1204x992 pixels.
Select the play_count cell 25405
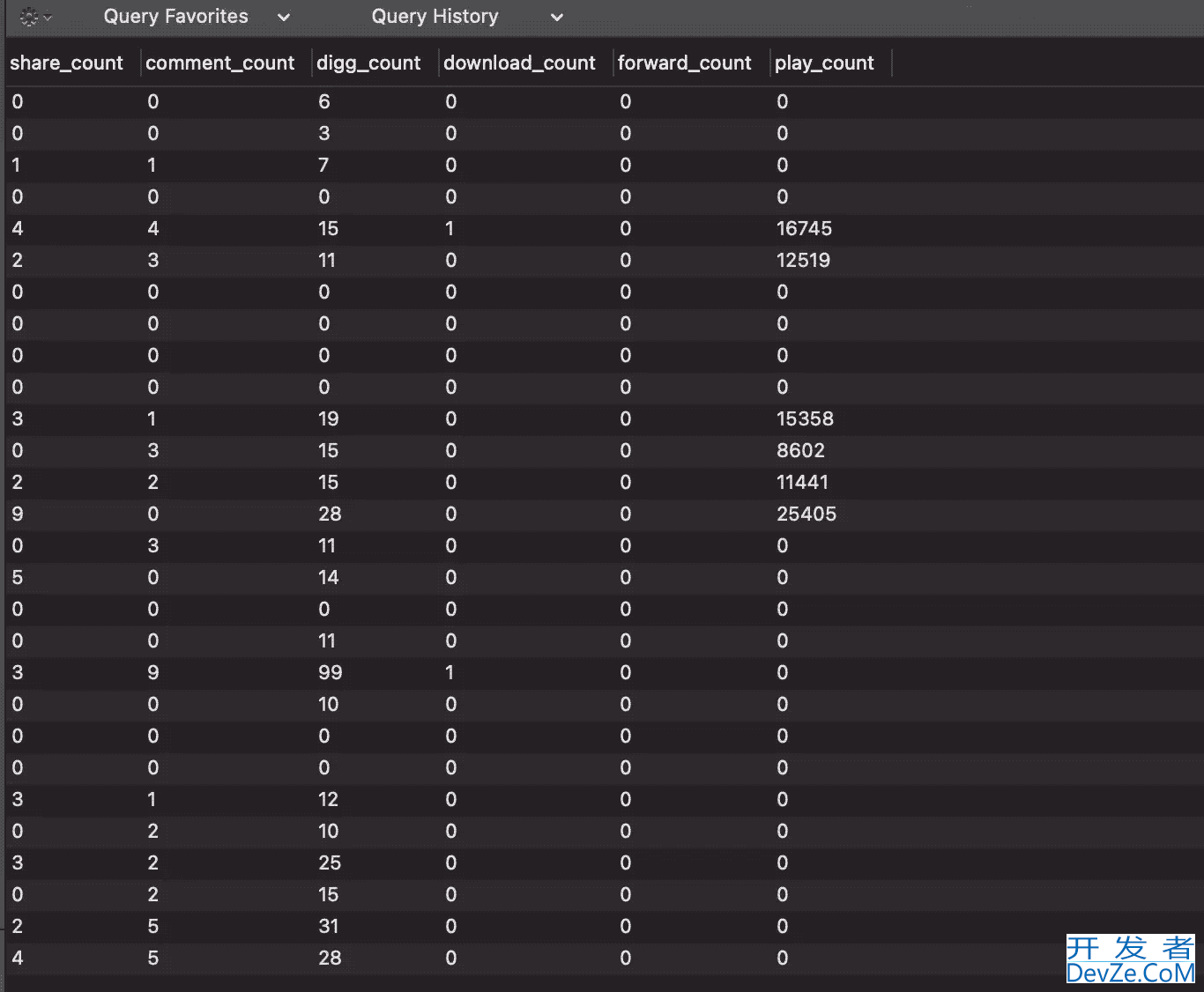(806, 515)
